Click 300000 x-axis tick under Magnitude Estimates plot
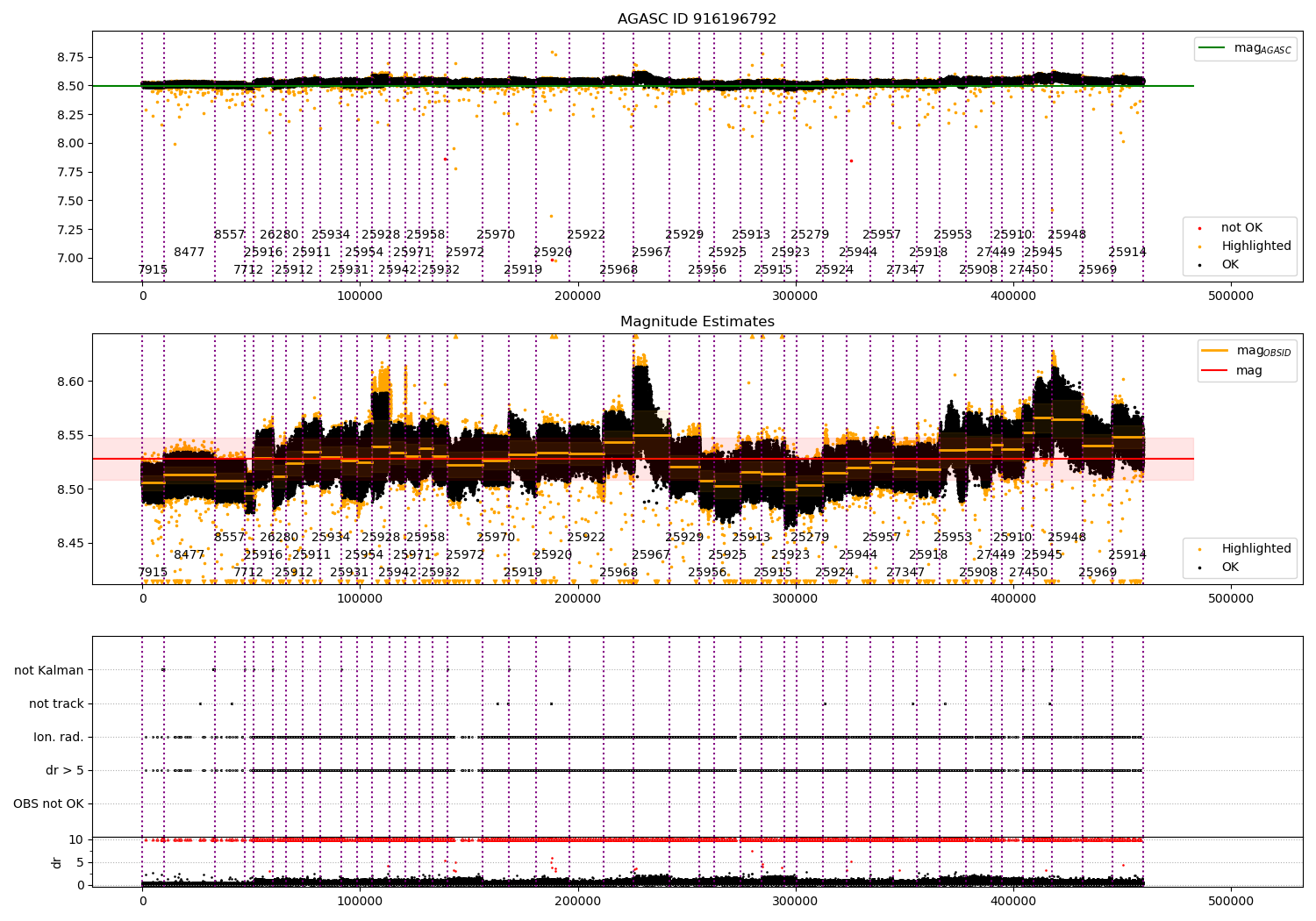 796,598
